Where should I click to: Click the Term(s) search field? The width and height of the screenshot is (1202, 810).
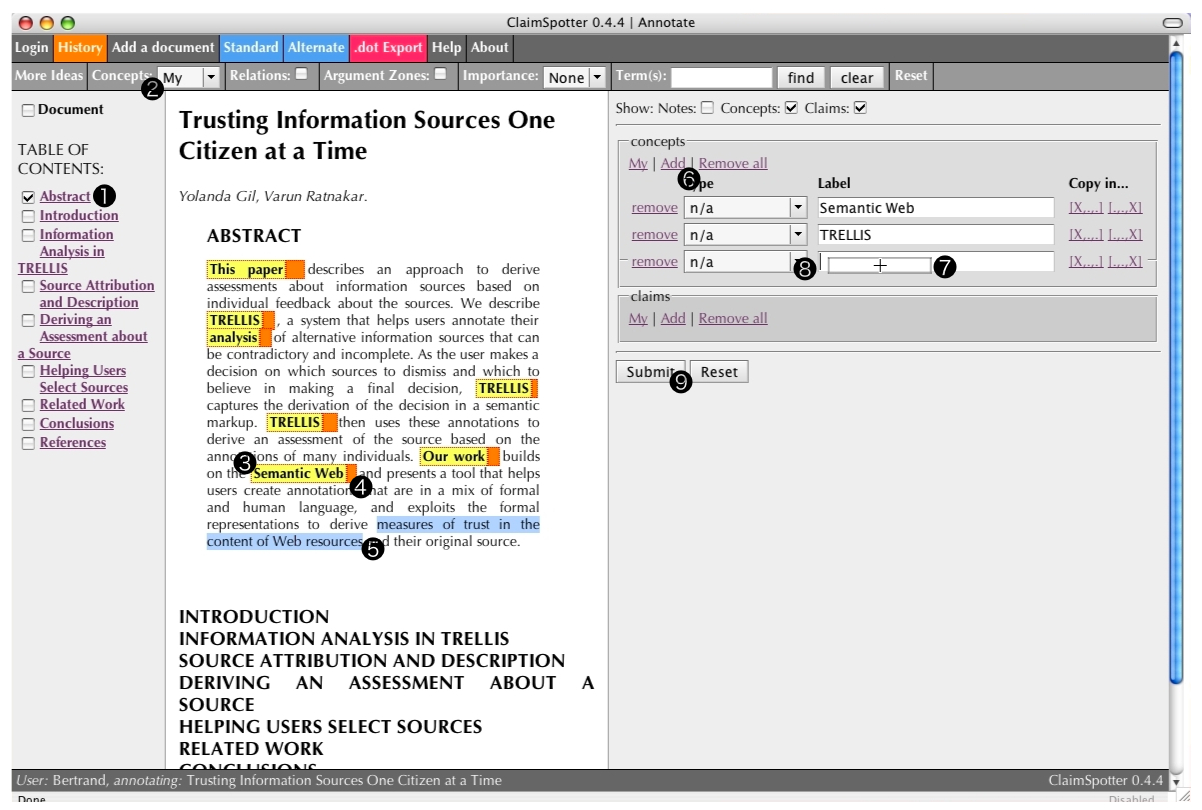722,77
